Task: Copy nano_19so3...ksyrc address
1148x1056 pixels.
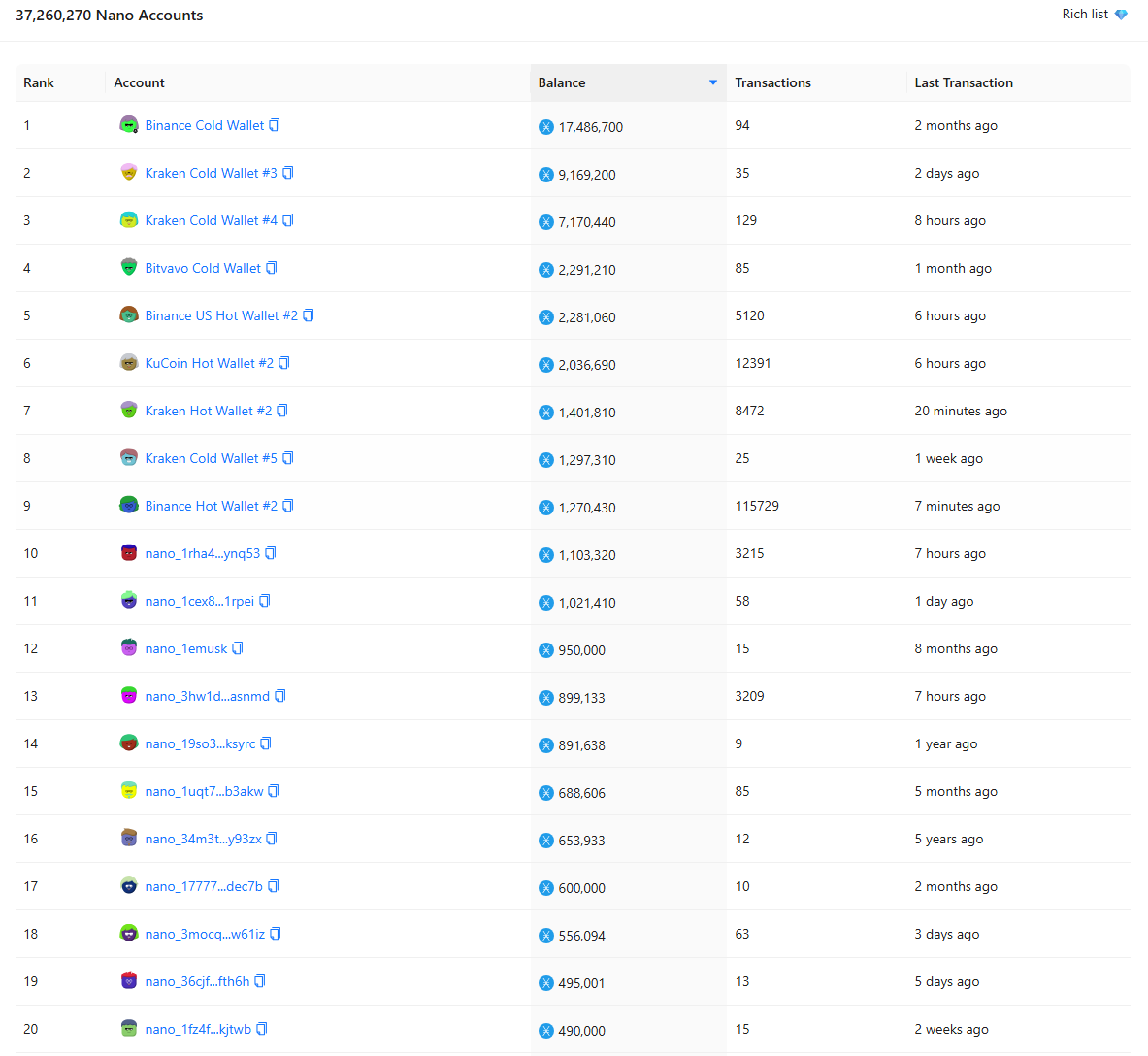Action: [x=266, y=744]
